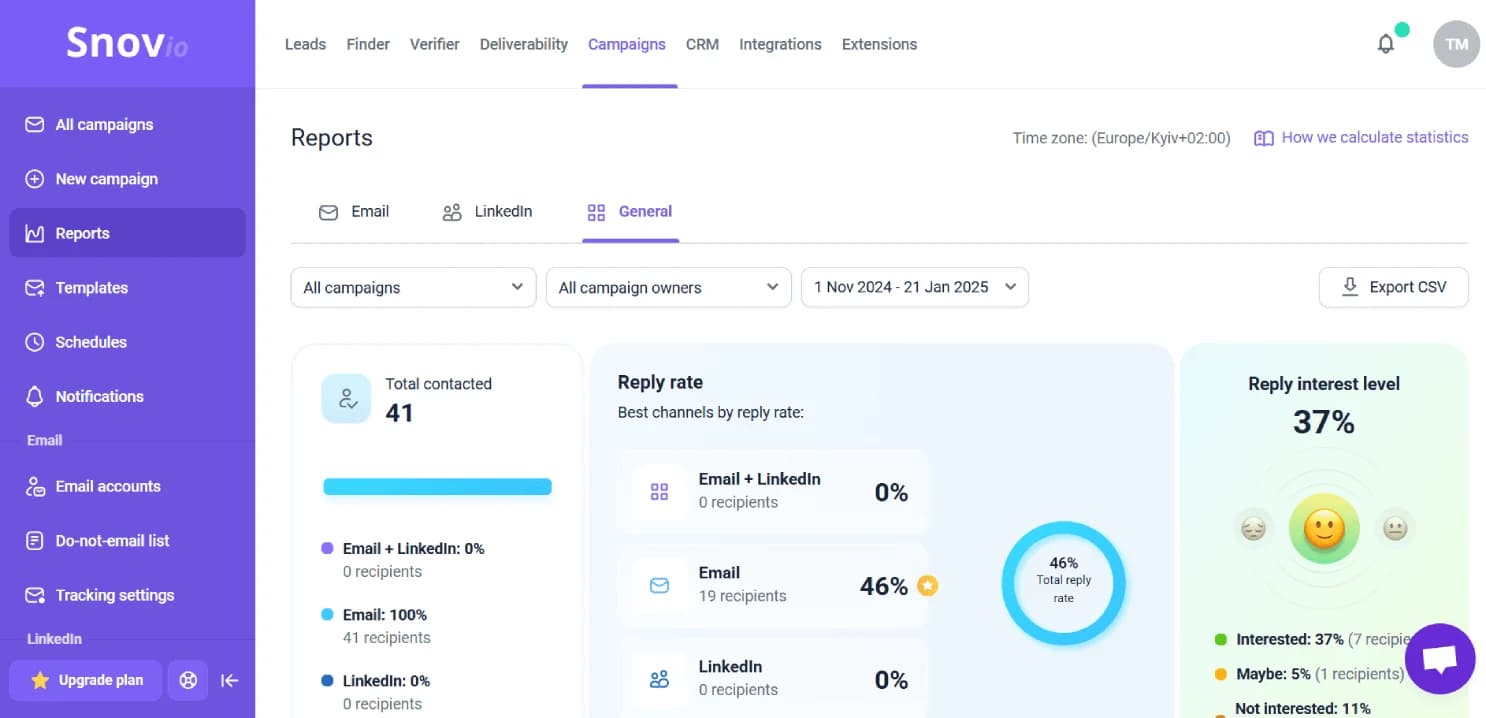This screenshot has width=1486, height=718.
Task: Click the Maybe: 5% legend entry
Action: click(x=1310, y=674)
